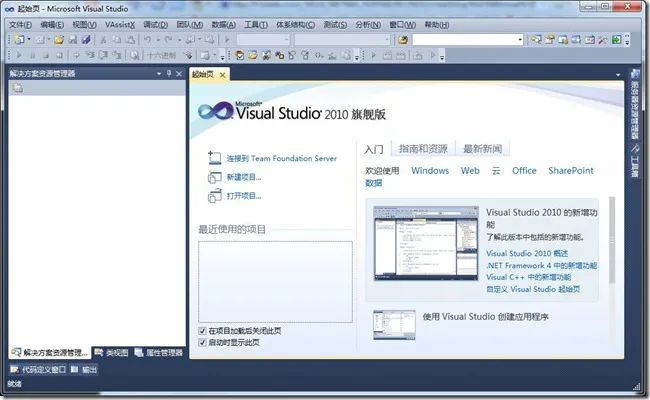Toggle show page on startup checkbox
650x400 pixels.
click(202, 342)
